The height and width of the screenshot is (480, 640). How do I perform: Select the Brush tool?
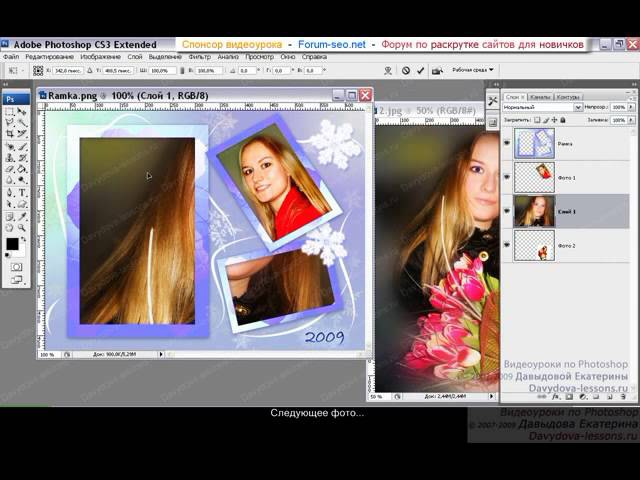tap(22, 147)
